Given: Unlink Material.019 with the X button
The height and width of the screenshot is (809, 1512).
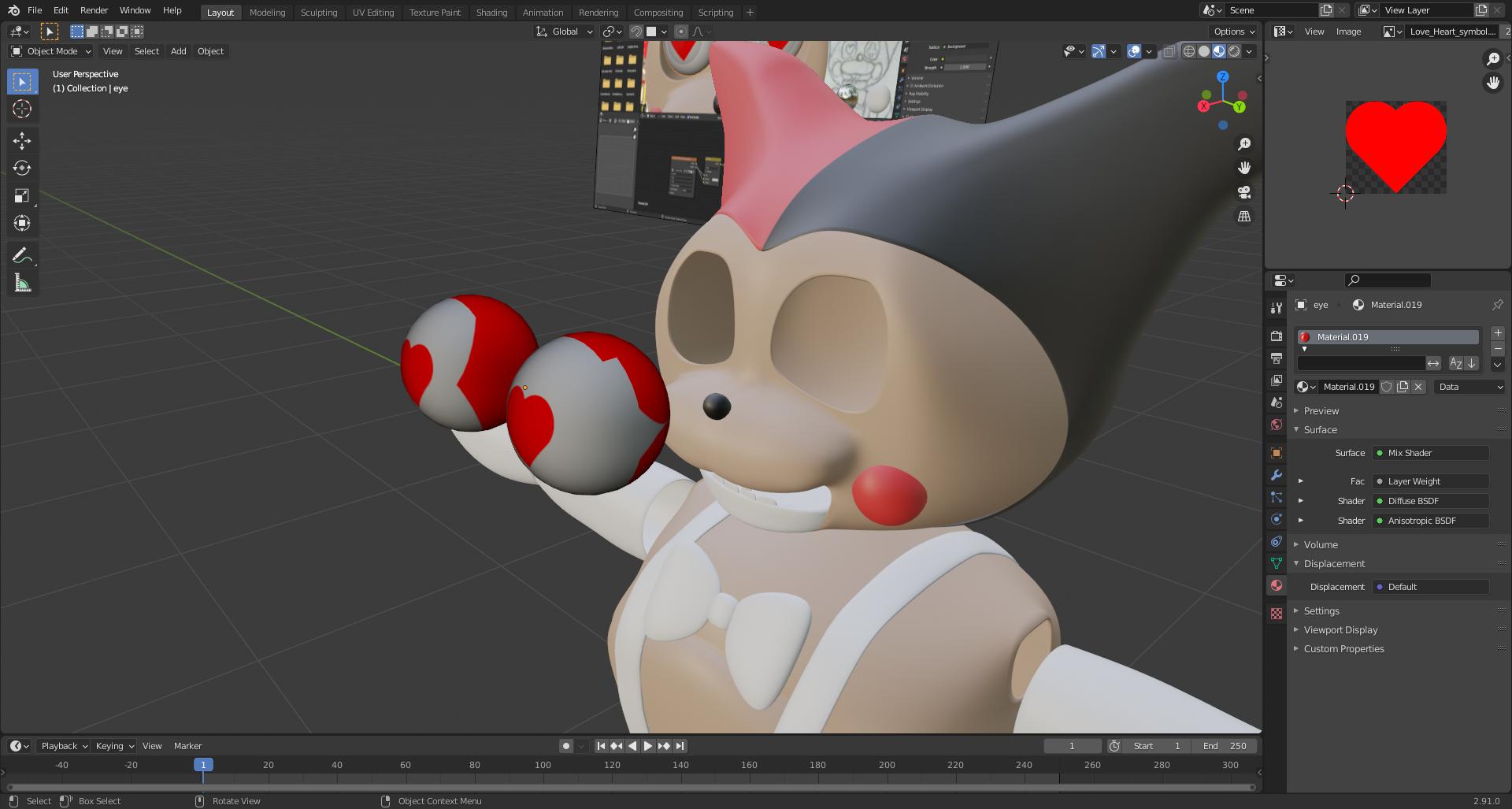Looking at the screenshot, I should click(x=1418, y=387).
